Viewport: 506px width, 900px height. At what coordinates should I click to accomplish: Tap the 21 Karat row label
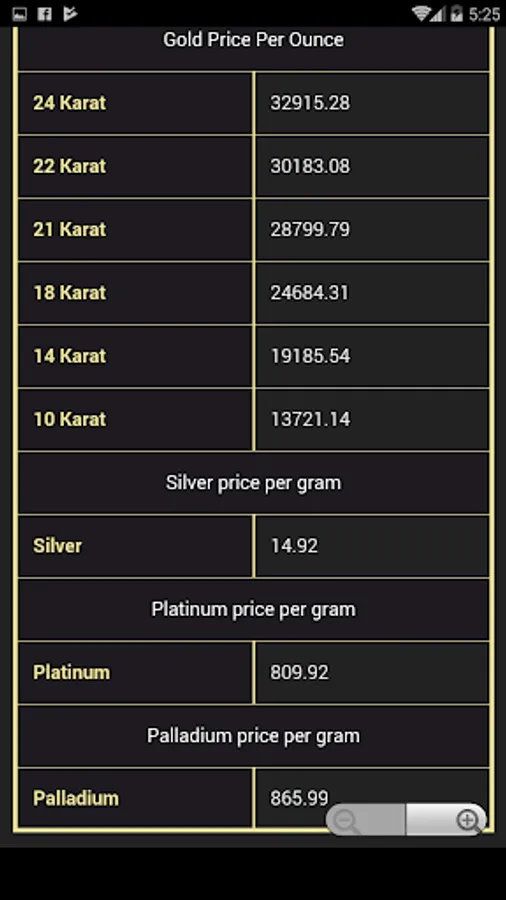point(69,230)
